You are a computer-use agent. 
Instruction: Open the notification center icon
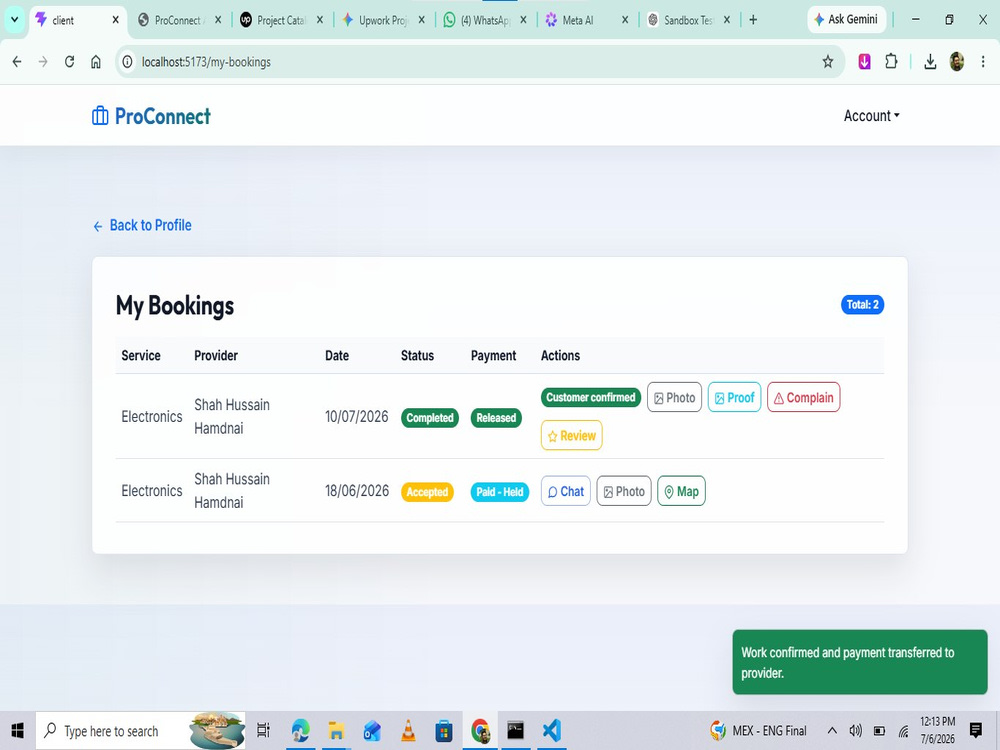pos(975,731)
